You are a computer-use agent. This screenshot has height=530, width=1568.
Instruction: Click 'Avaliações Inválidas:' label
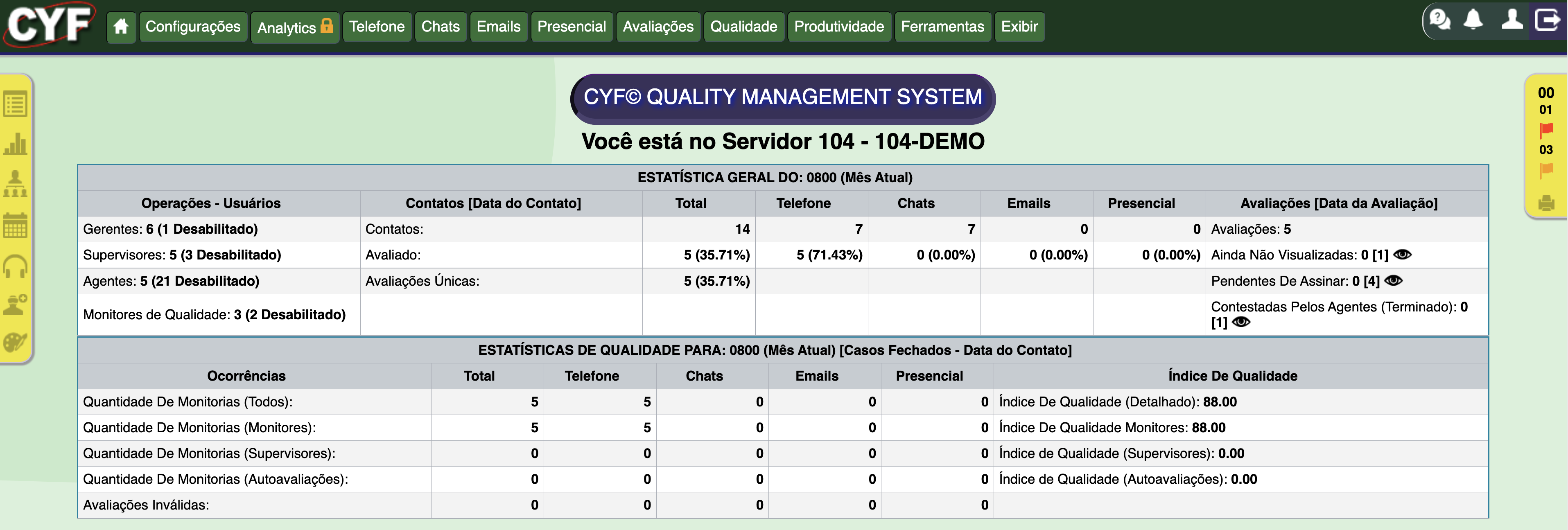click(145, 505)
